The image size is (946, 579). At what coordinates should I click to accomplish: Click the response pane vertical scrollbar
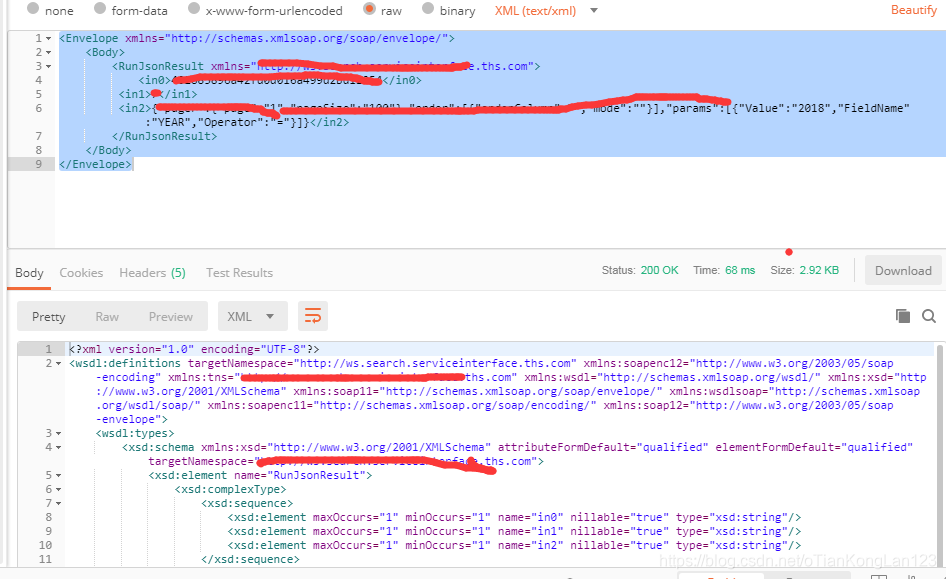click(x=939, y=454)
